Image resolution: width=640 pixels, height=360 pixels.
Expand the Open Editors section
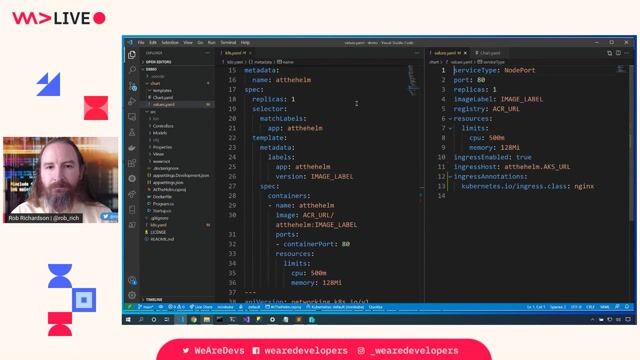(176, 62)
